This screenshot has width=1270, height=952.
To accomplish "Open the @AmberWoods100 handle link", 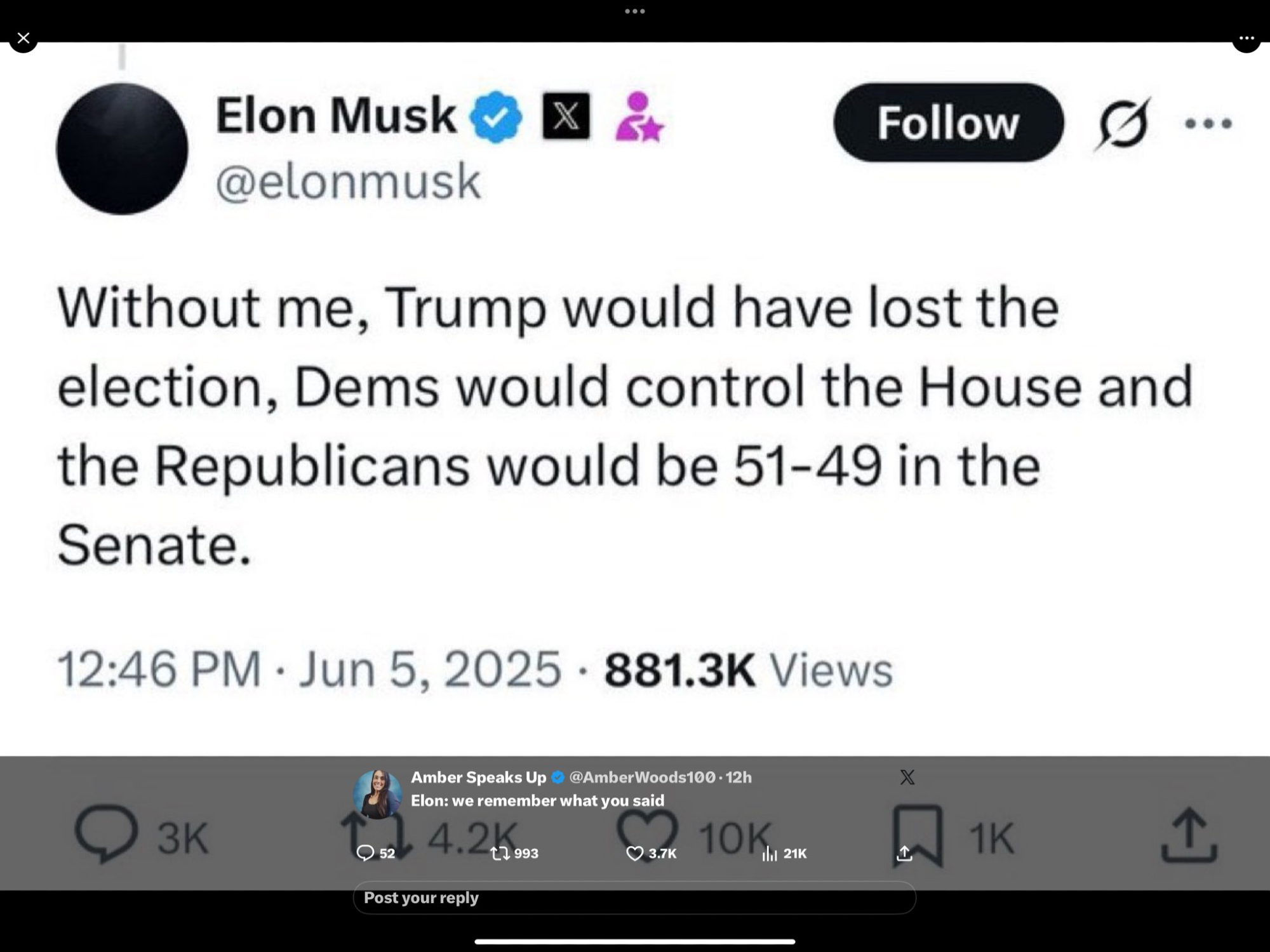I will point(642,777).
